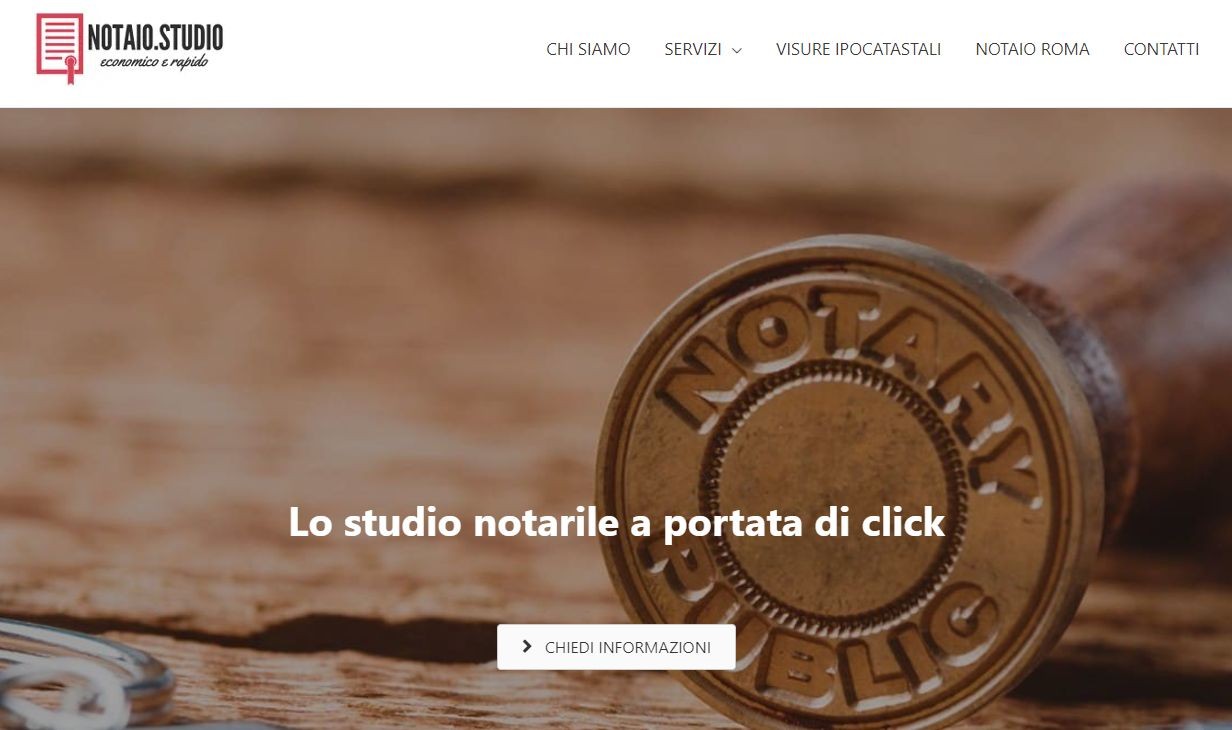Image resolution: width=1232 pixels, height=730 pixels.
Task: Open the Contatti page
Action: click(1161, 49)
